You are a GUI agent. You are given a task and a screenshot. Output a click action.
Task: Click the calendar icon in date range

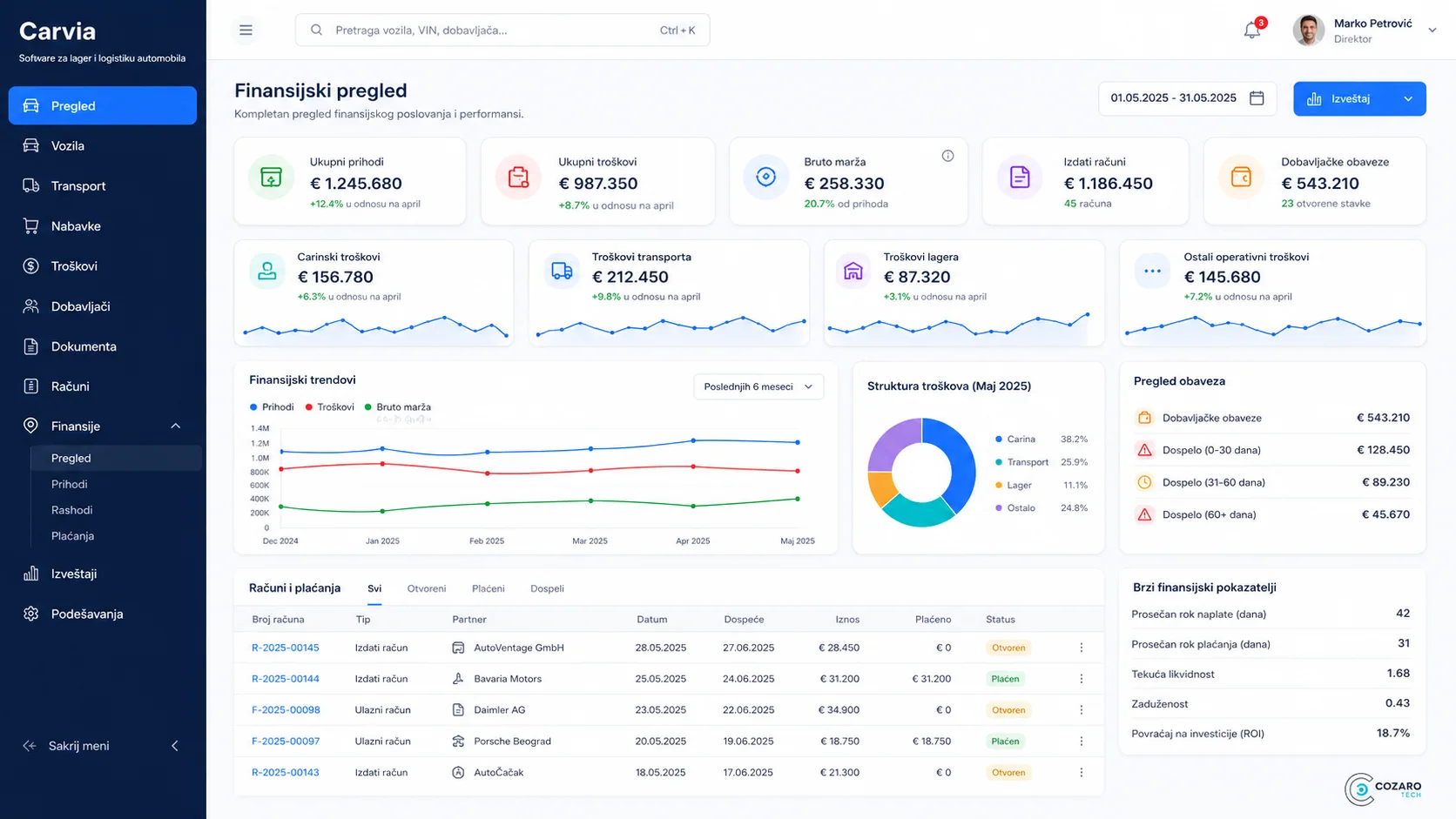1257,98
